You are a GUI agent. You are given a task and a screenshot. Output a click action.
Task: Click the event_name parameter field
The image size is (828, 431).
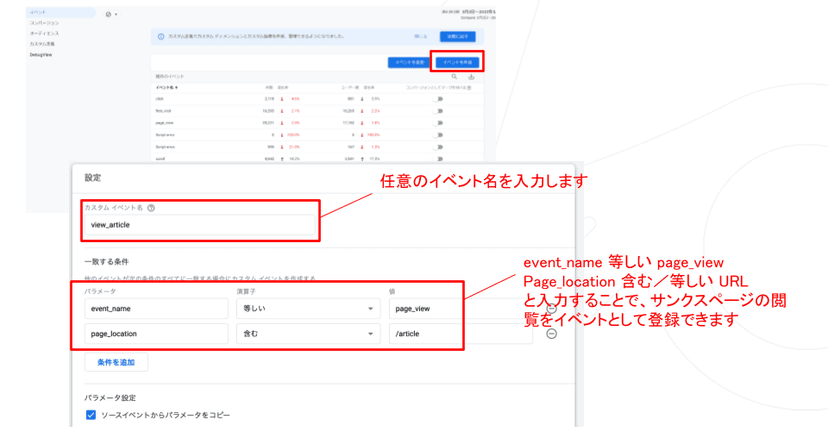pos(156,308)
